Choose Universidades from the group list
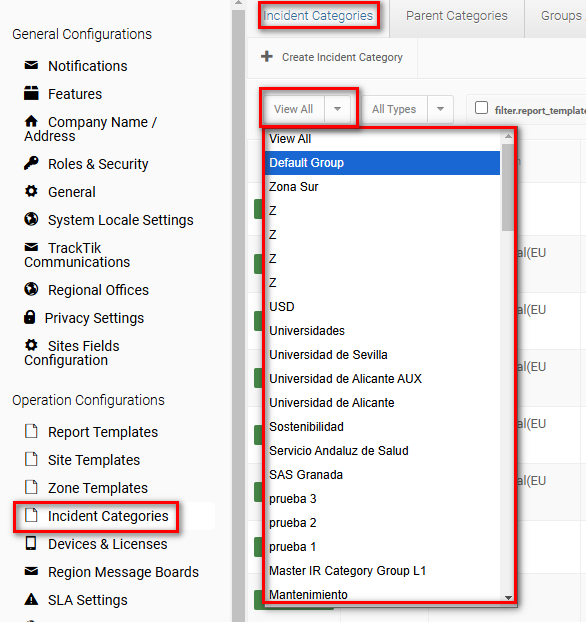 (383, 331)
